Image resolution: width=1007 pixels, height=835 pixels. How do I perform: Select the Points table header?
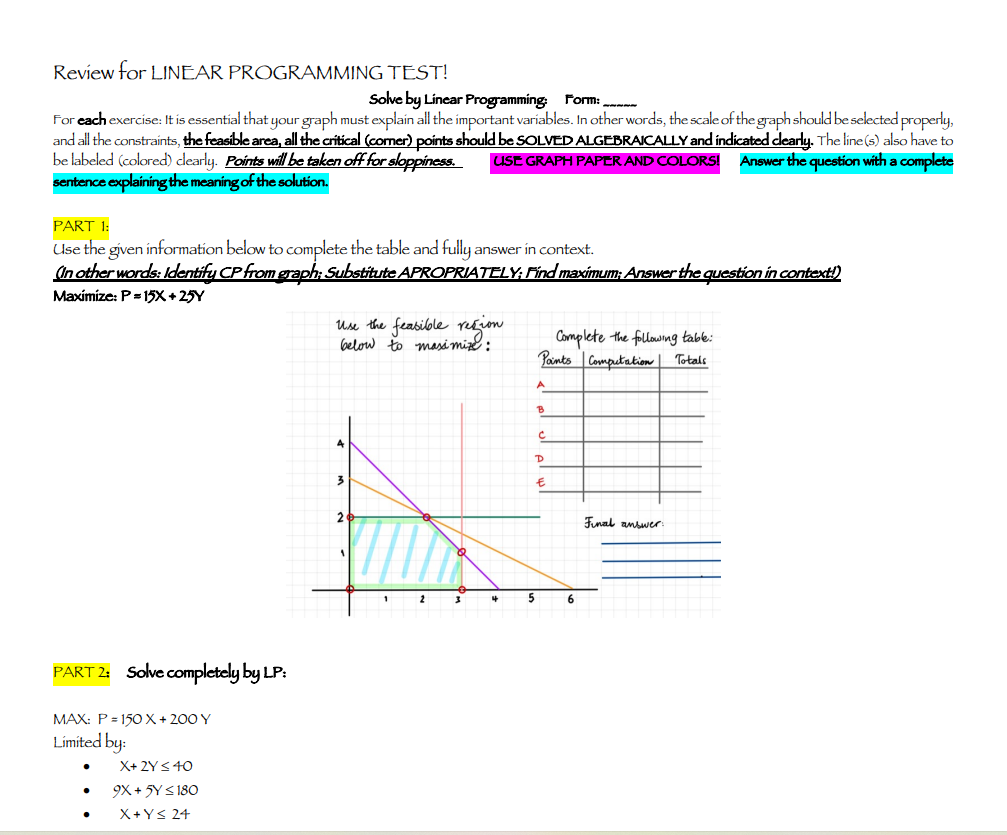click(556, 358)
